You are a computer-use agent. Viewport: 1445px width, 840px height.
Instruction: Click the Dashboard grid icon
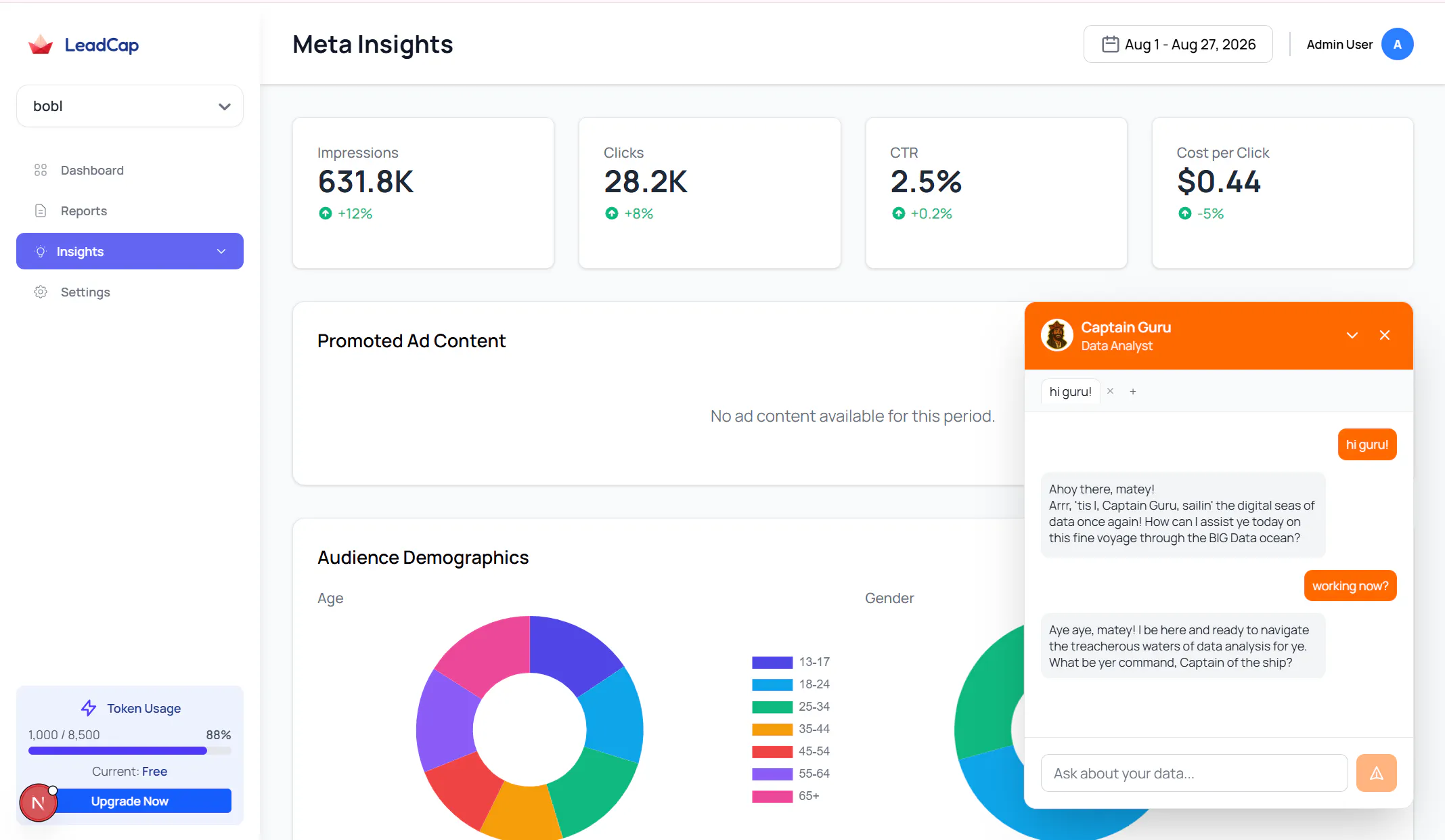coord(41,170)
